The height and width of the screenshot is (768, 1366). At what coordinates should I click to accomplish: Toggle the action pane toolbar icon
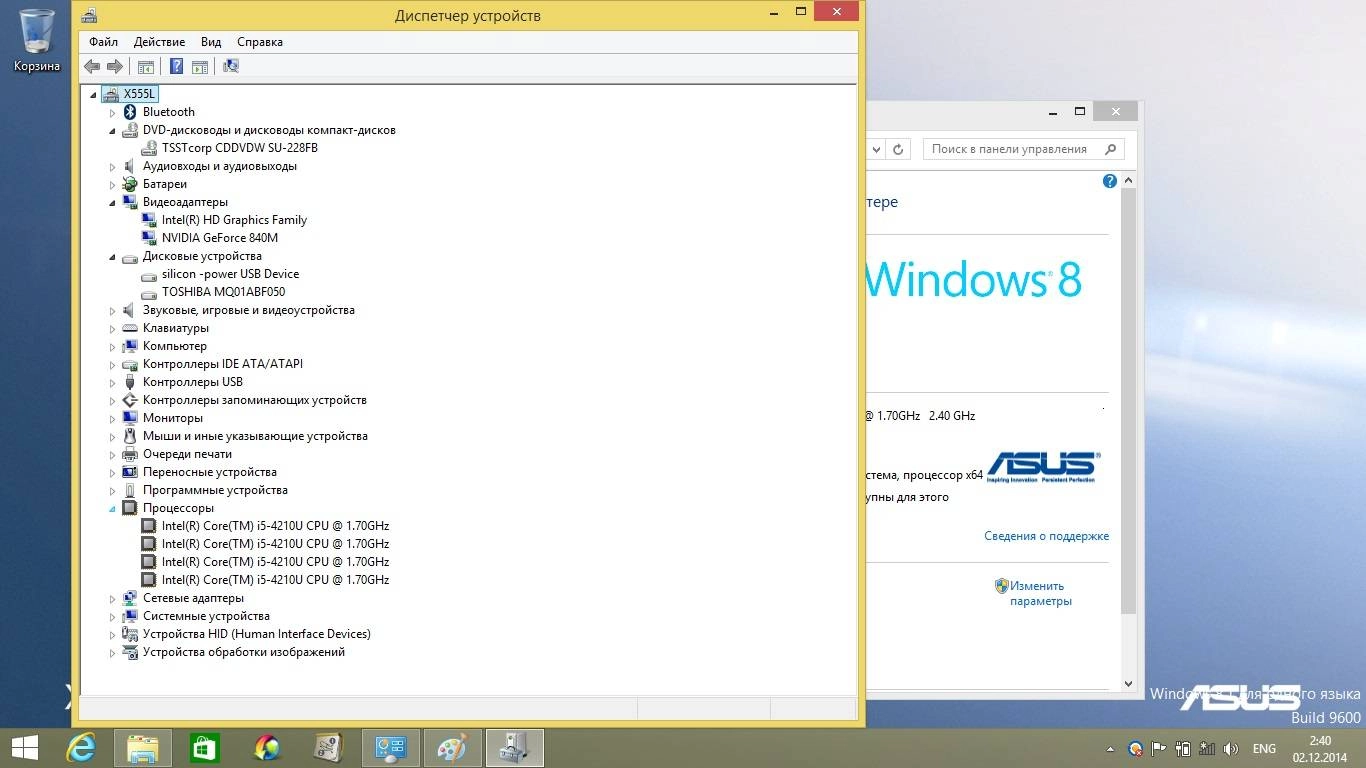tap(200, 66)
